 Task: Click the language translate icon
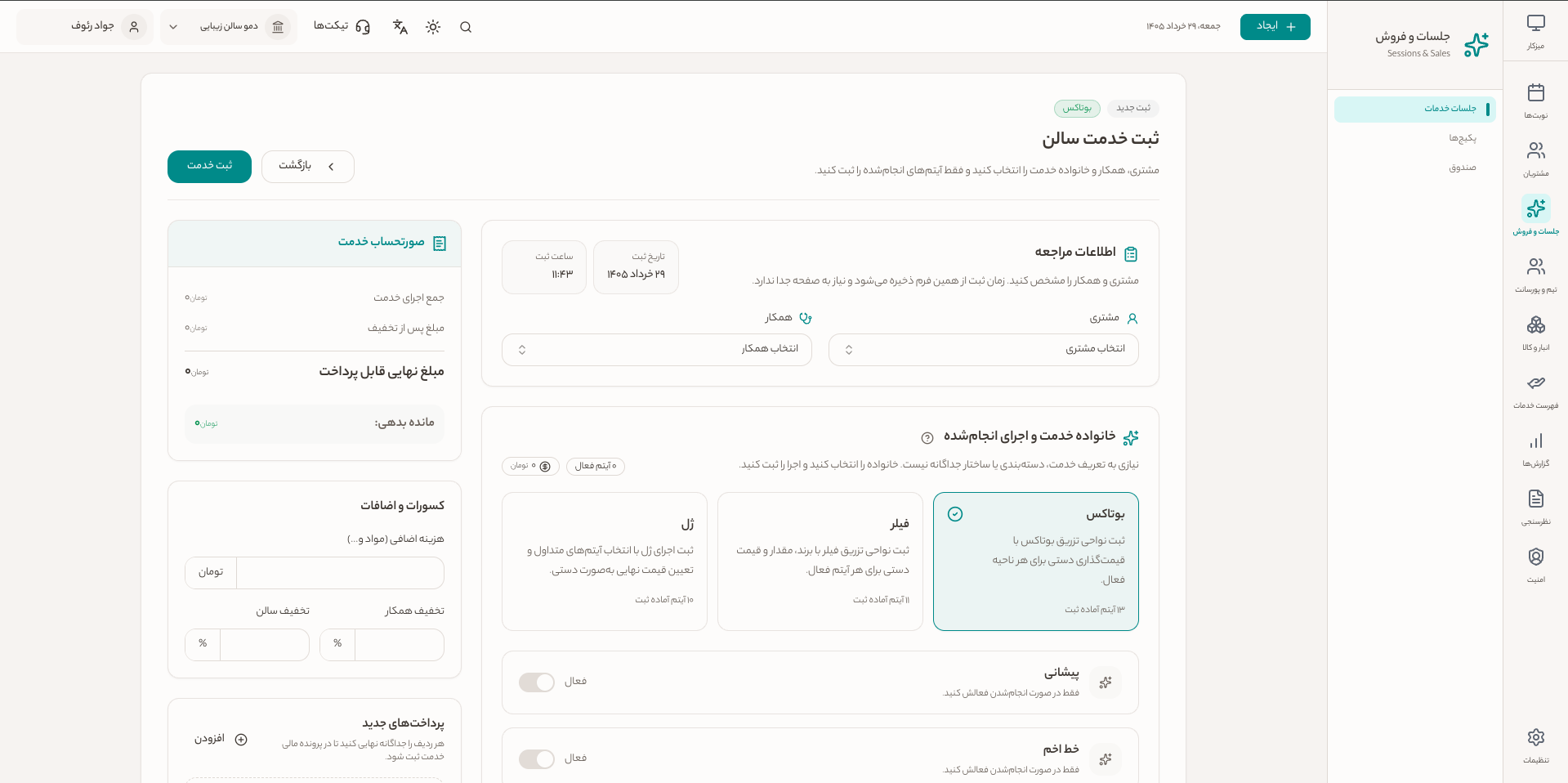[x=400, y=27]
